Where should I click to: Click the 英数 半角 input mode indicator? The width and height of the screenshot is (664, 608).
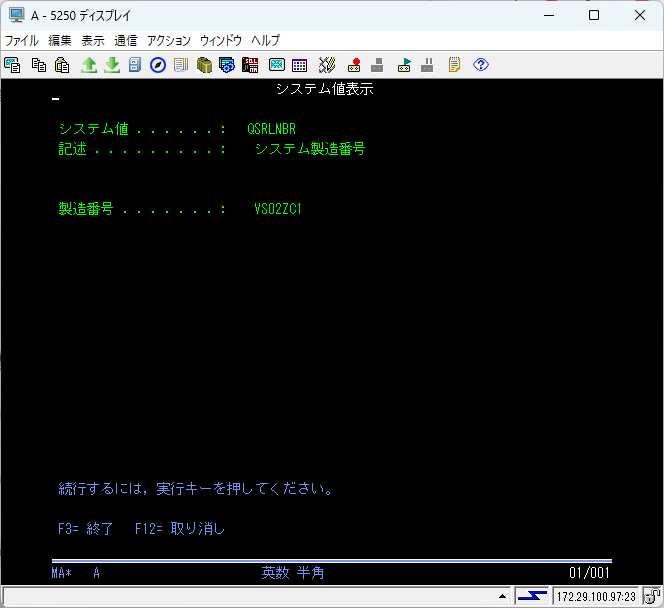point(293,573)
